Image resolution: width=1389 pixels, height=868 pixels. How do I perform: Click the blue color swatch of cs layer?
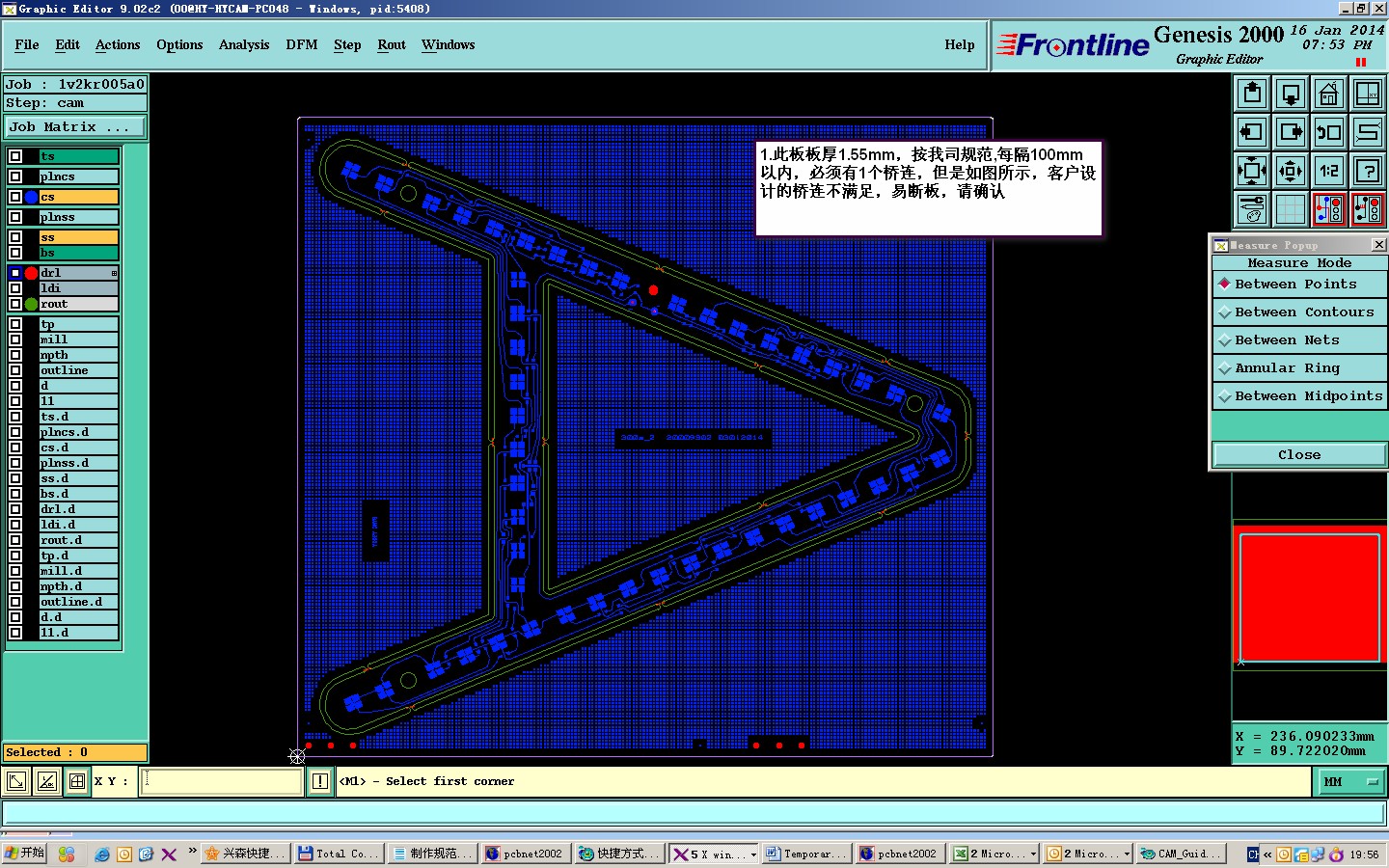[x=32, y=197]
